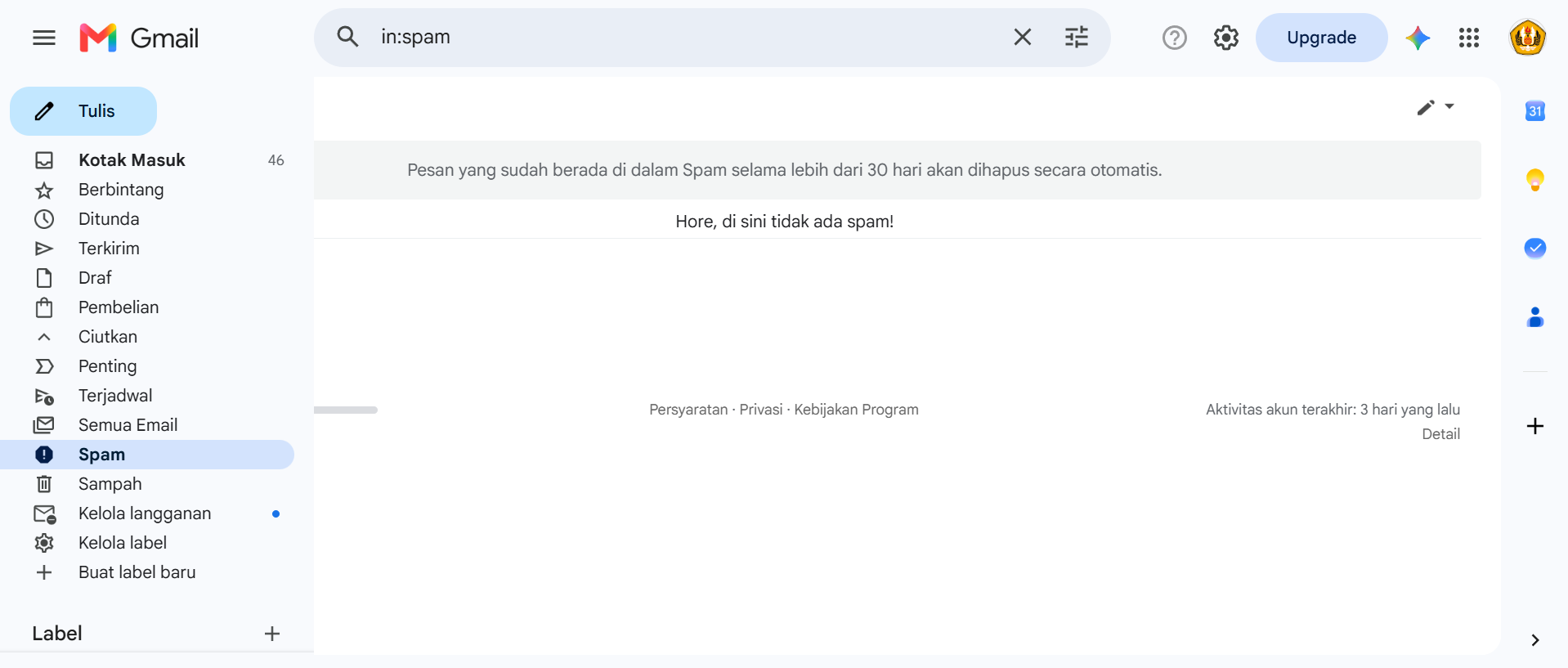This screenshot has width=1568, height=668.
Task: Select the Spam folder
Action: [x=147, y=455]
